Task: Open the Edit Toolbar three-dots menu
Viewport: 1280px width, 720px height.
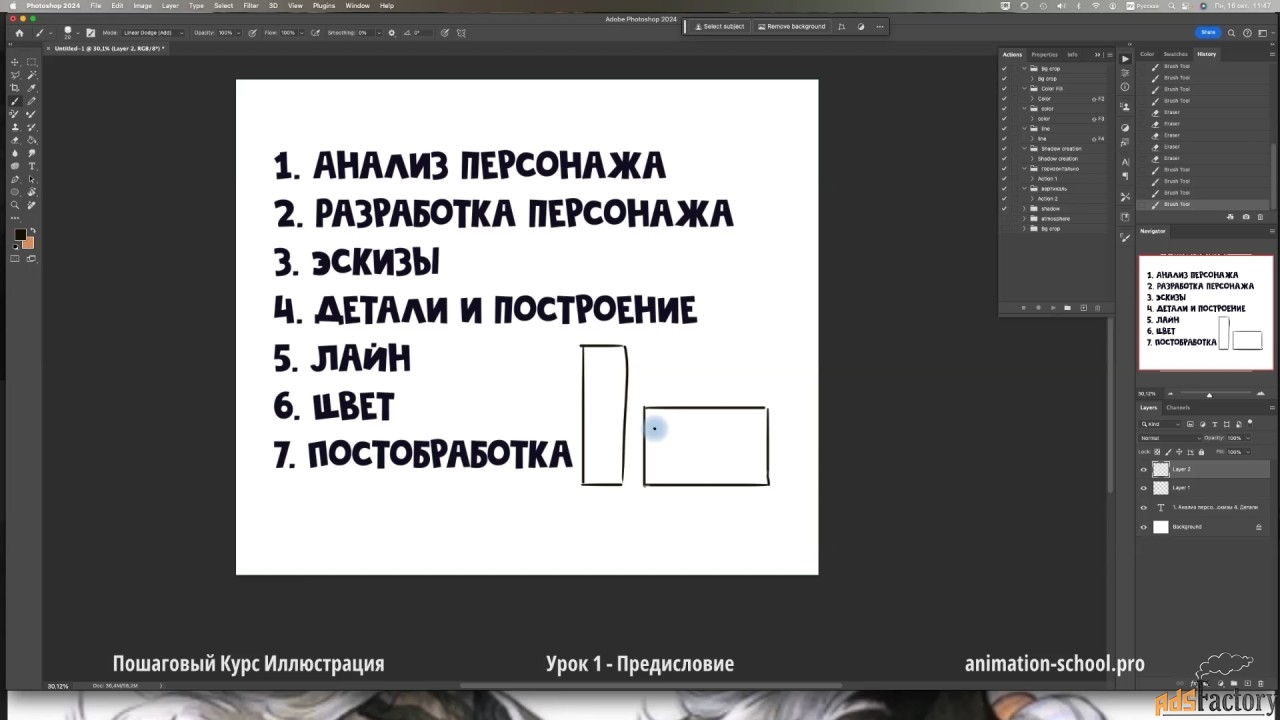Action: [15, 219]
